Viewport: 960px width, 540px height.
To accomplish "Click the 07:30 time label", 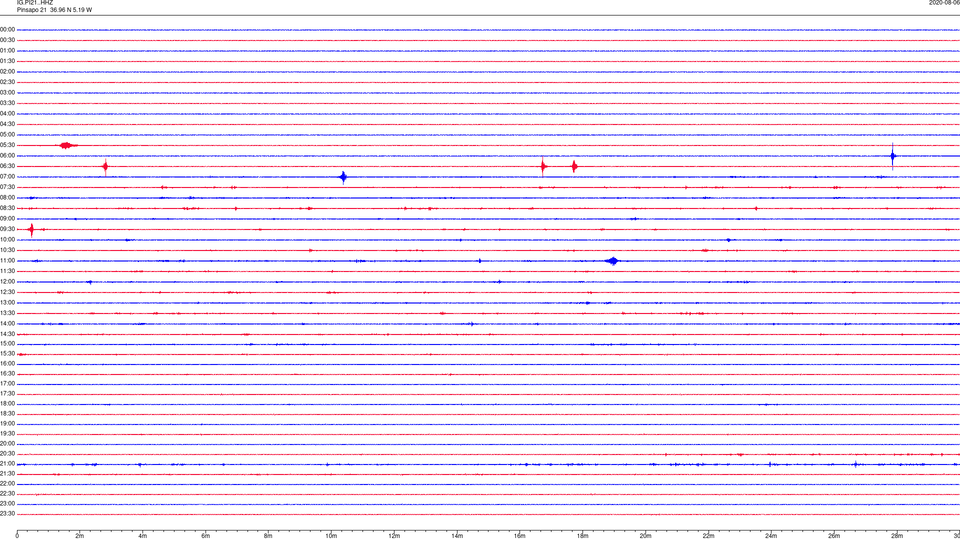I will (7, 187).
